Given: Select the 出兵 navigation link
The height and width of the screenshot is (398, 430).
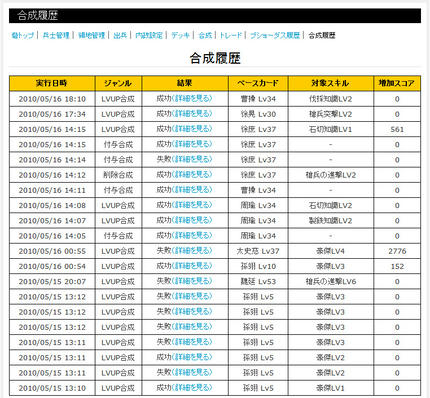Looking at the screenshot, I should point(120,35).
